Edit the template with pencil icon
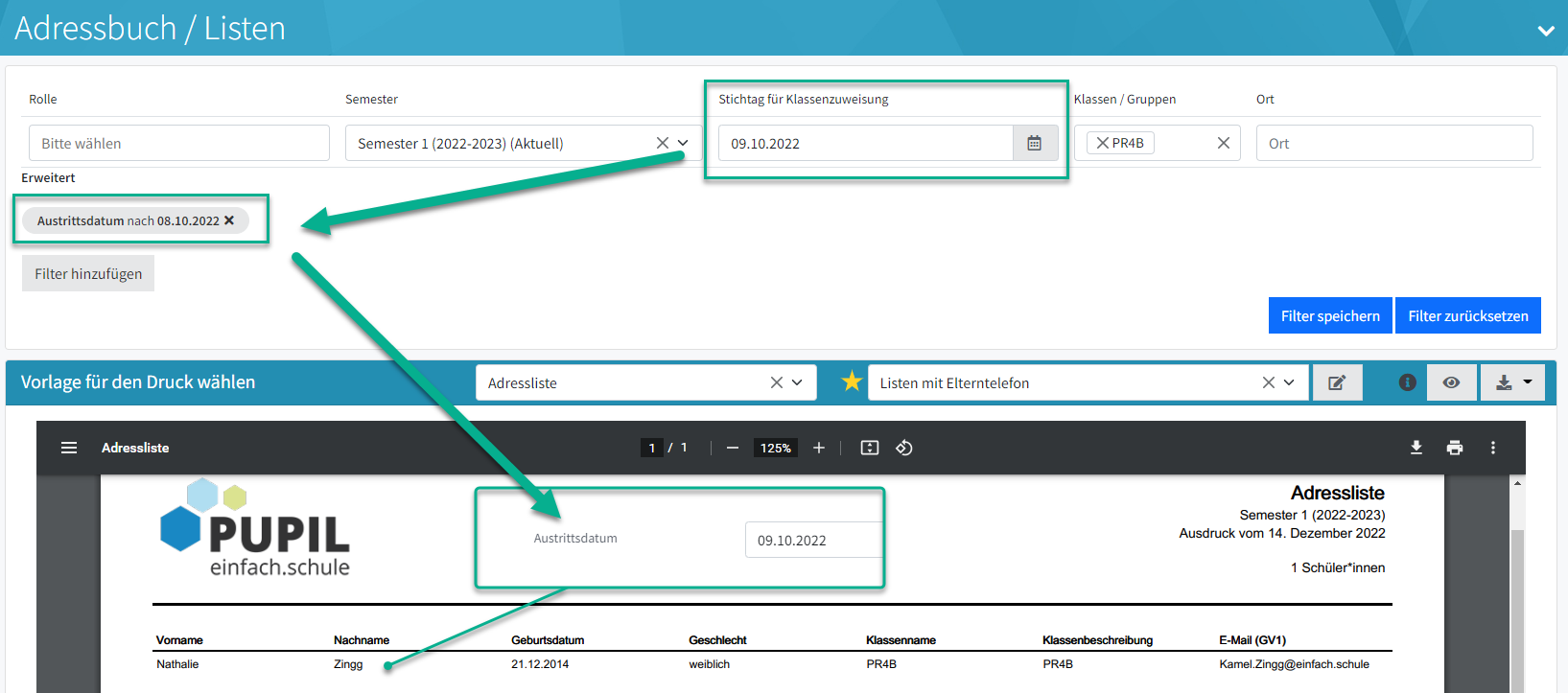This screenshot has height=693, width=1568. coord(1337,382)
